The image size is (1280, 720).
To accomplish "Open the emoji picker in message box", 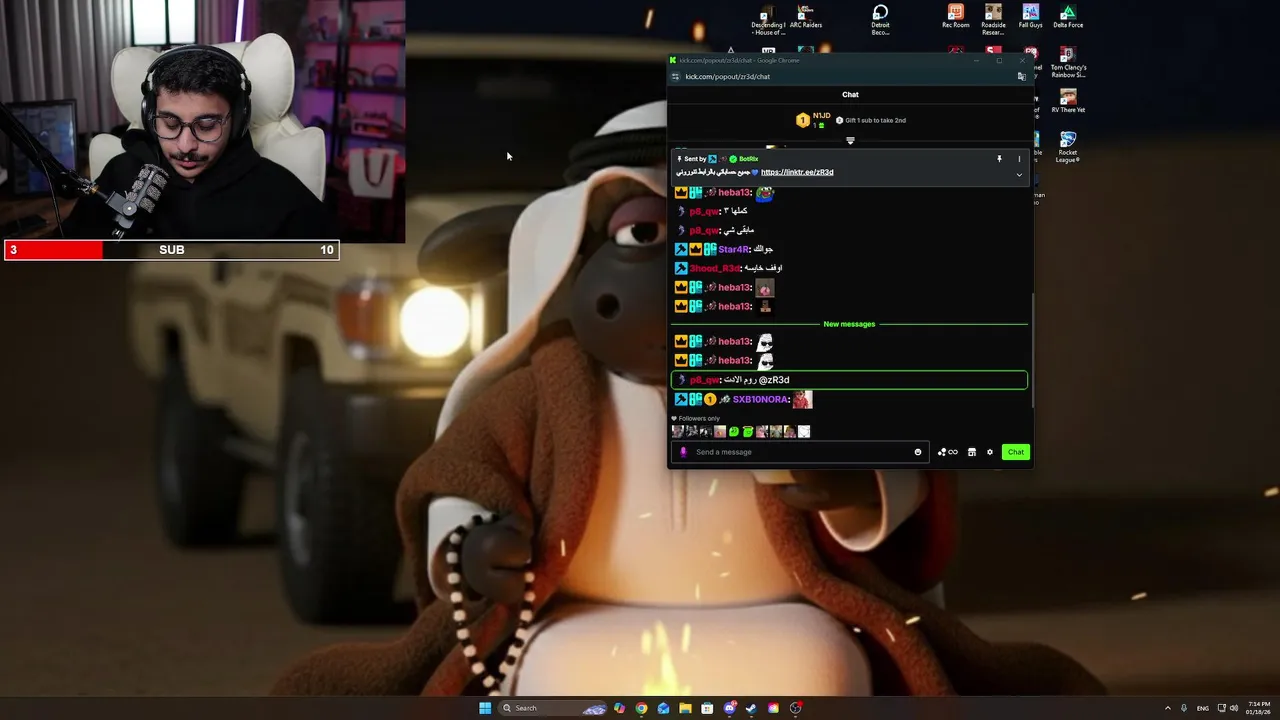I will (x=917, y=452).
